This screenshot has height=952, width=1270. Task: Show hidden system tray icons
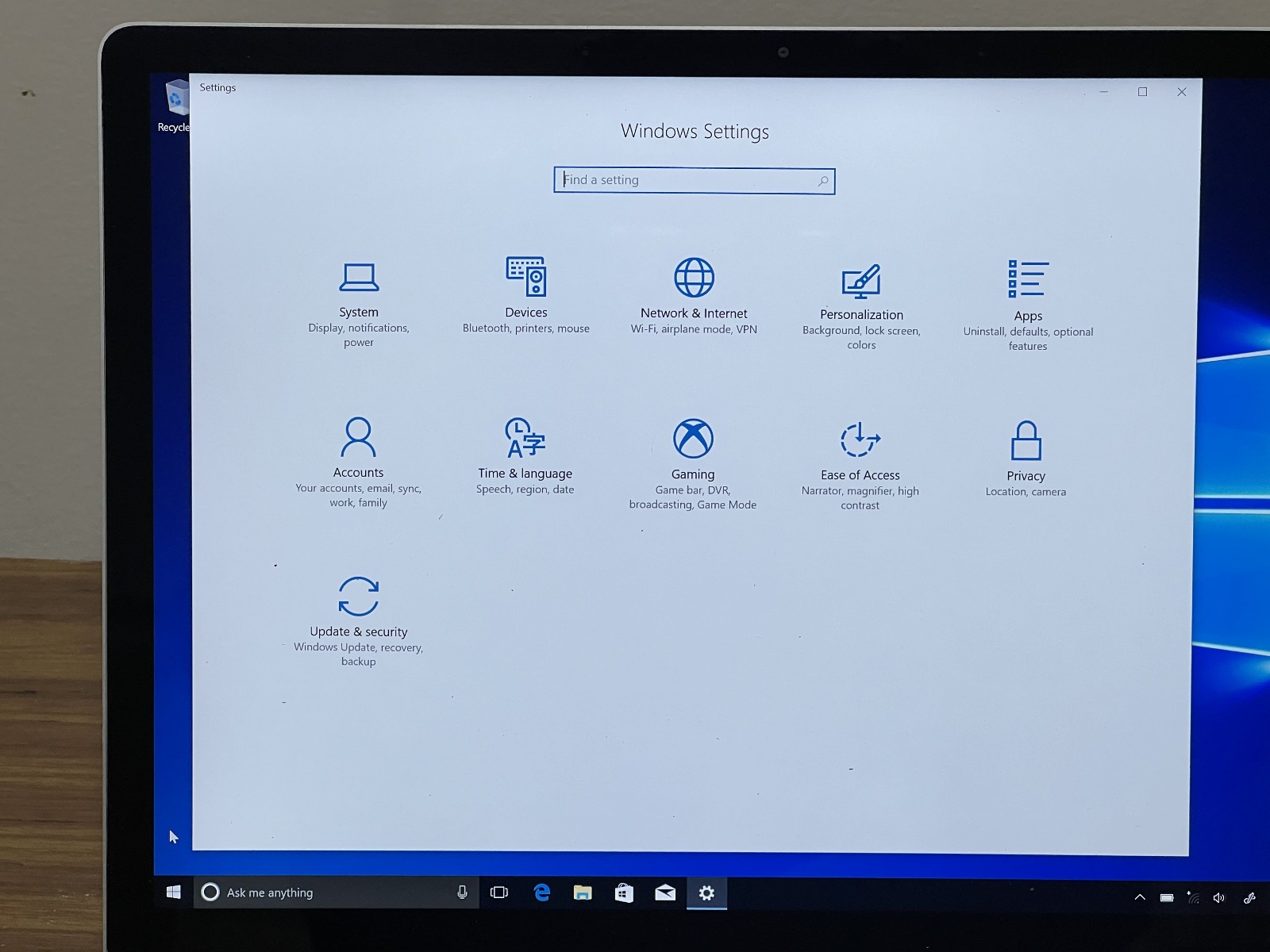pyautogui.click(x=1140, y=897)
